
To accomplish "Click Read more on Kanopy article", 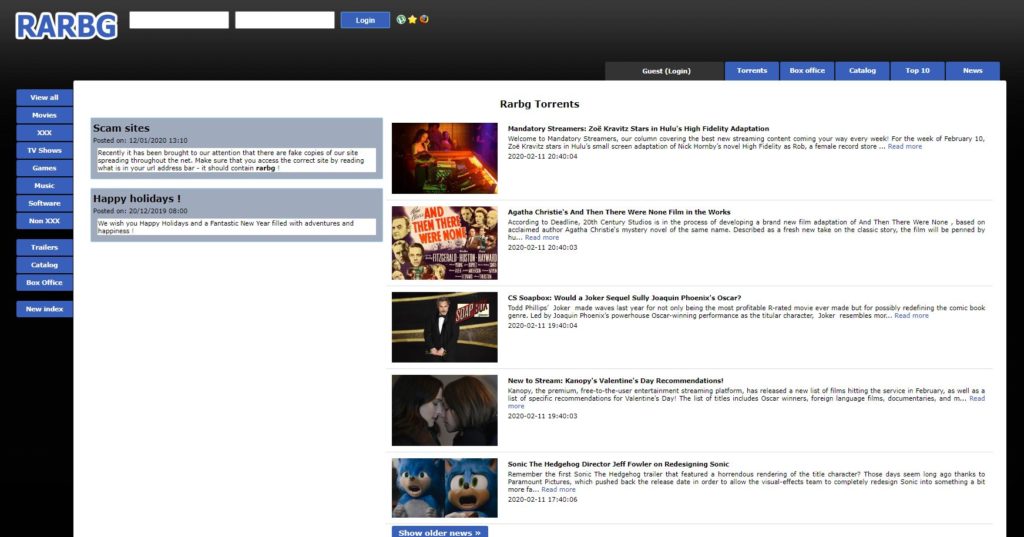I will (977, 399).
